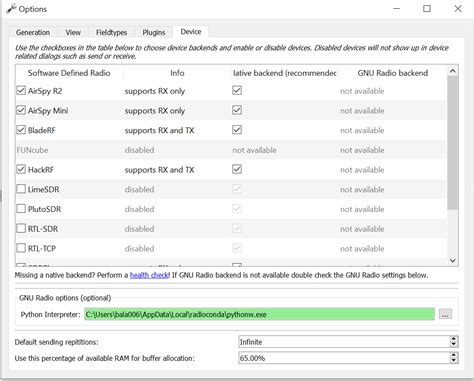The height and width of the screenshot is (381, 474).
Task: Click the Software Defined Radio column header
Action: pos(69,73)
